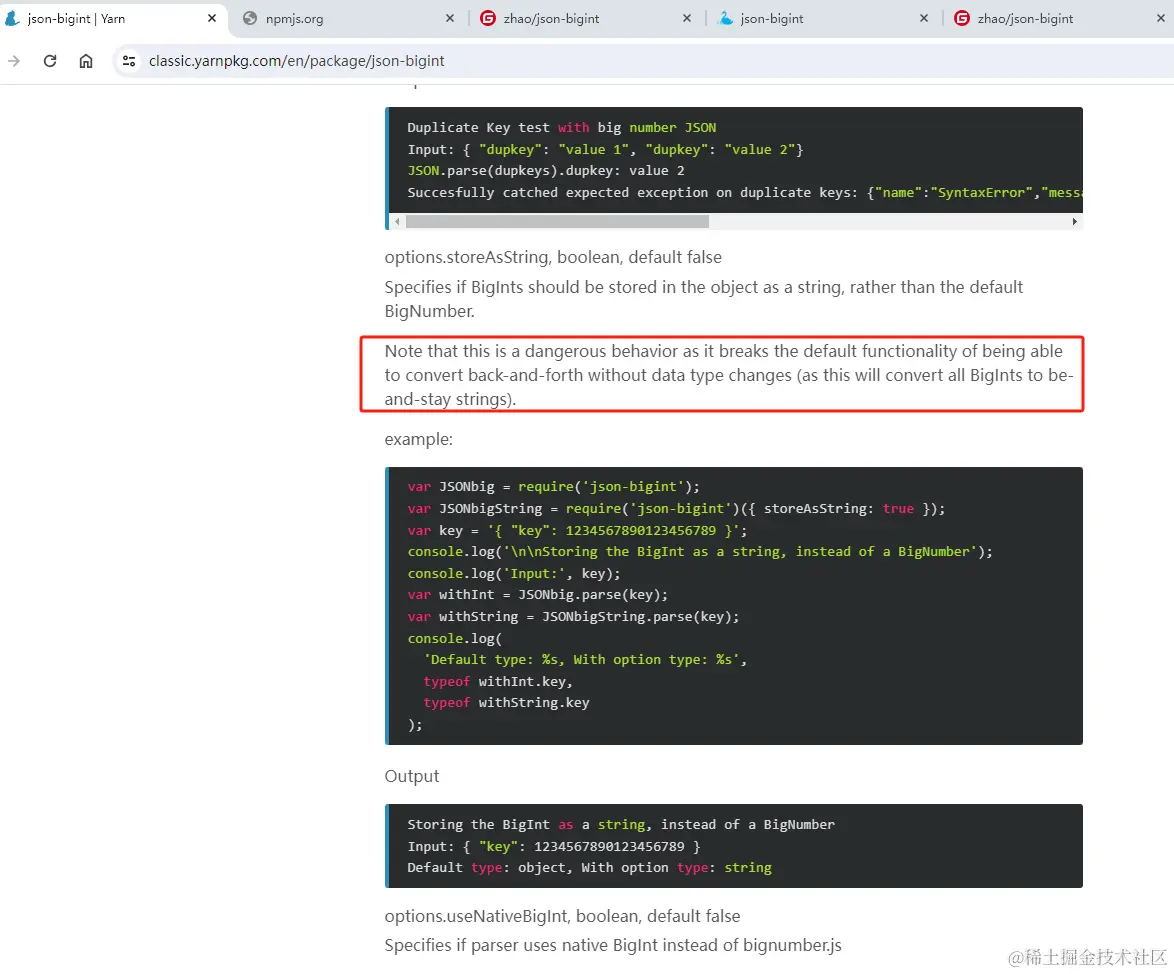
Task: Click code line 'typeof withString.key'
Action: 506,702
